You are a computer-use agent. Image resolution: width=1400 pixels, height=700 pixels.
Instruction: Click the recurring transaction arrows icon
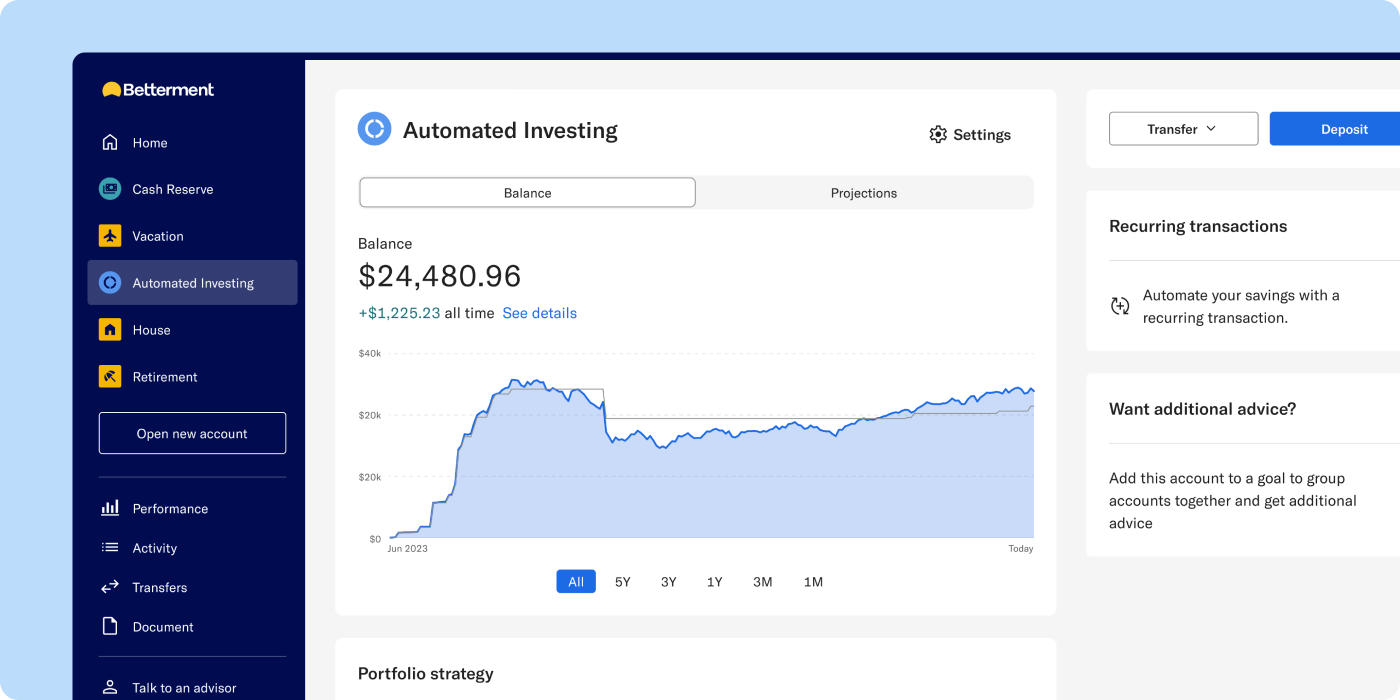1120,306
